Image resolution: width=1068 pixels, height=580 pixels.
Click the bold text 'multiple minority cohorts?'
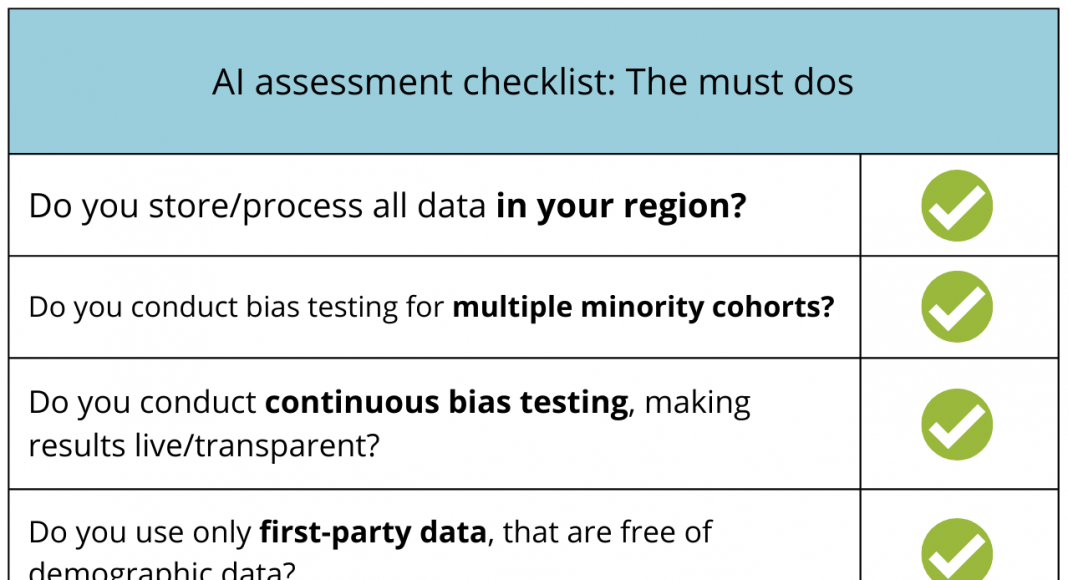click(643, 307)
